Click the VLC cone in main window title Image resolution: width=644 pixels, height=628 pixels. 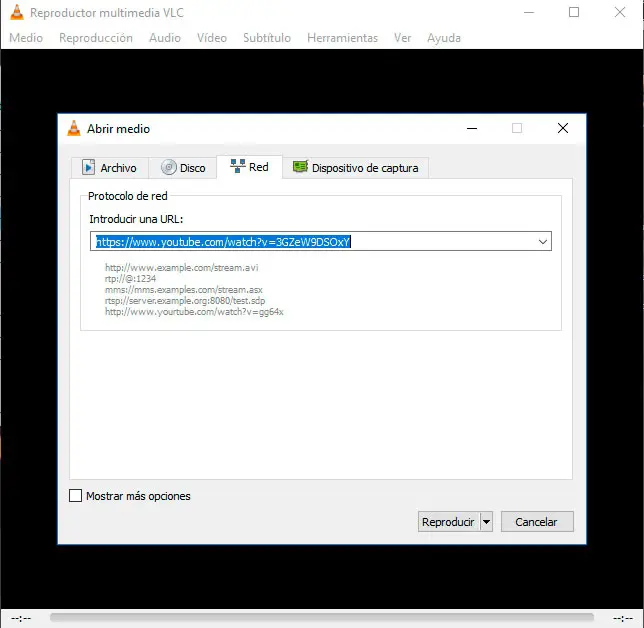tap(17, 12)
